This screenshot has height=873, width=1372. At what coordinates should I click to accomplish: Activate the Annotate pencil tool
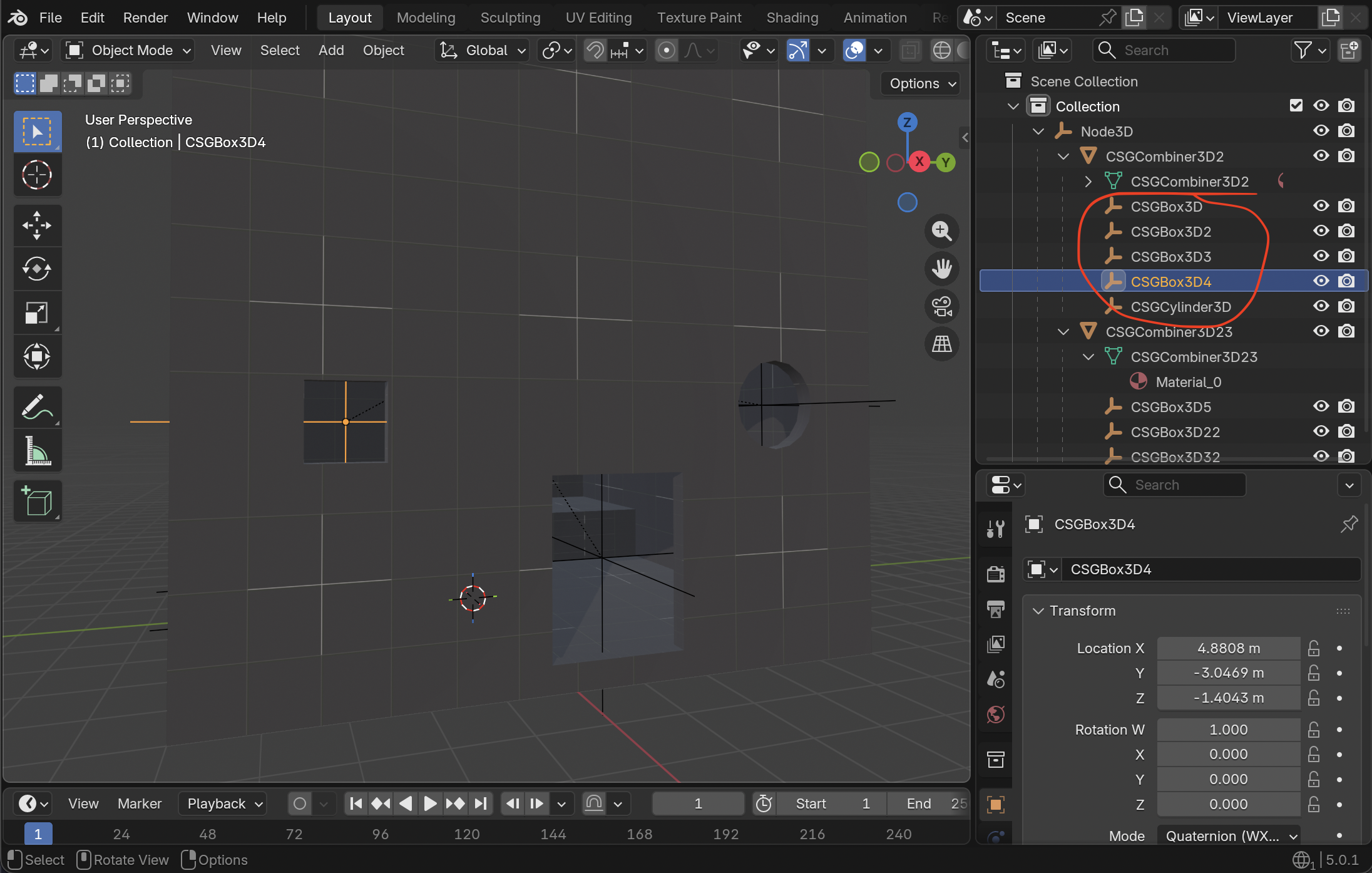tap(37, 407)
